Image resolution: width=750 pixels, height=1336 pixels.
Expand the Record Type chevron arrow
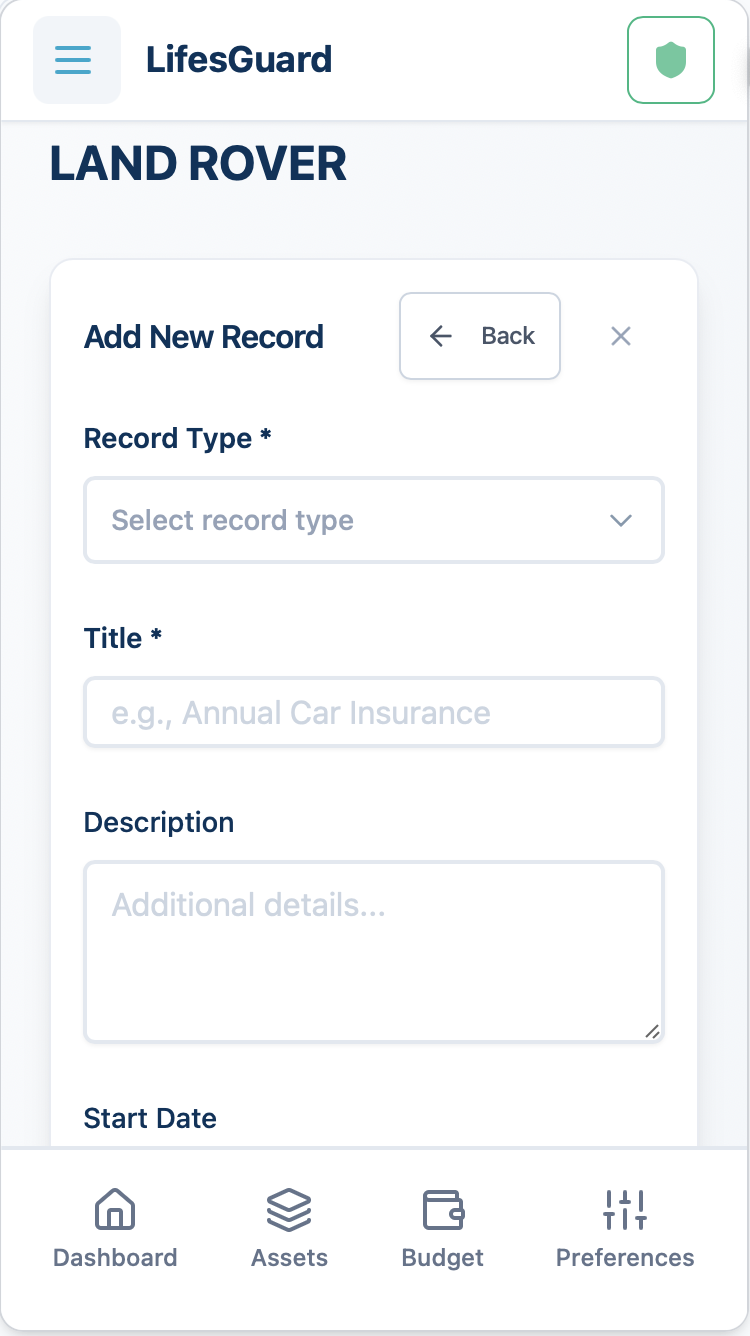point(621,520)
